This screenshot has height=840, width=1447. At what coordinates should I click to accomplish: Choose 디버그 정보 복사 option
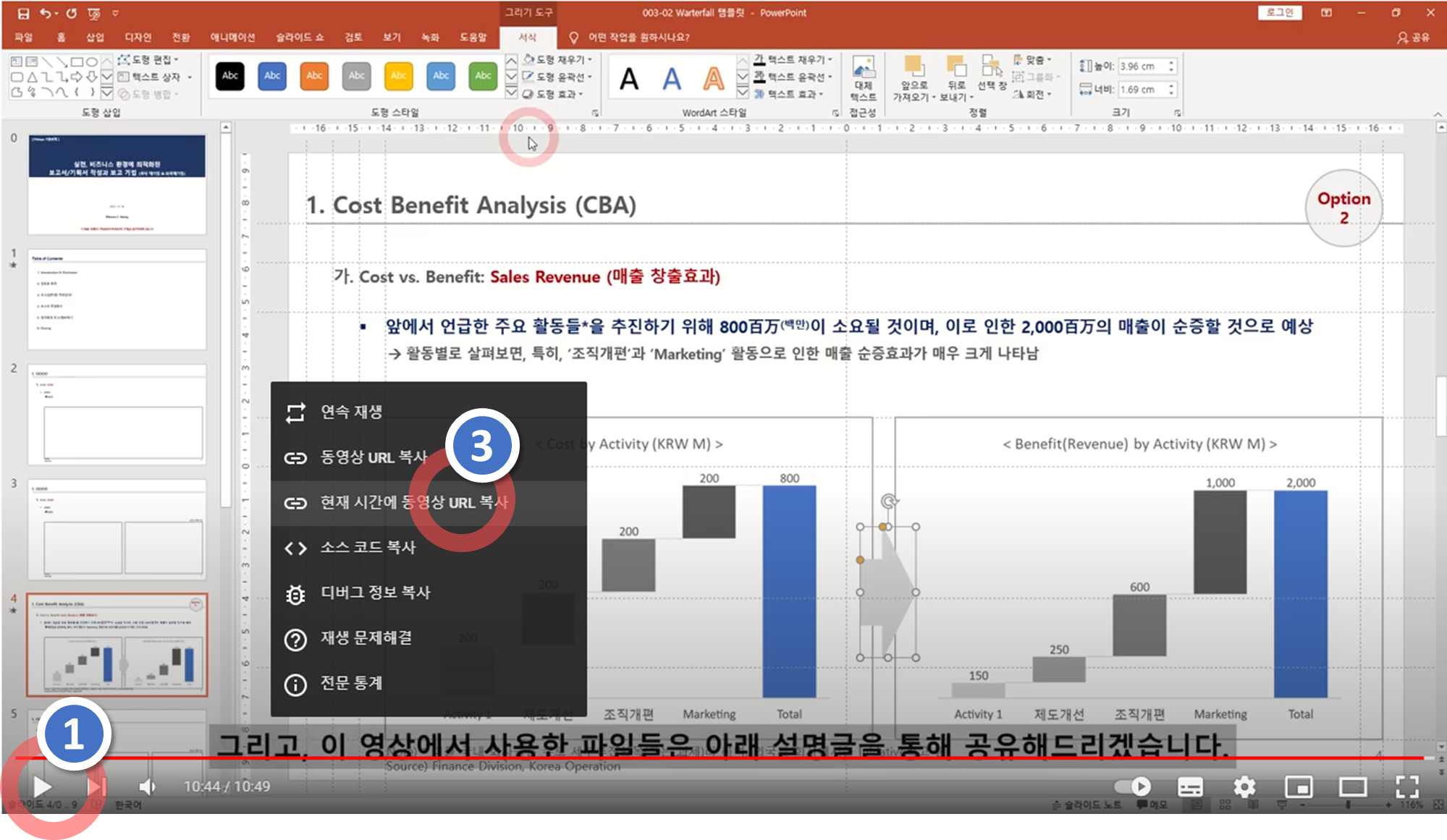click(x=429, y=593)
